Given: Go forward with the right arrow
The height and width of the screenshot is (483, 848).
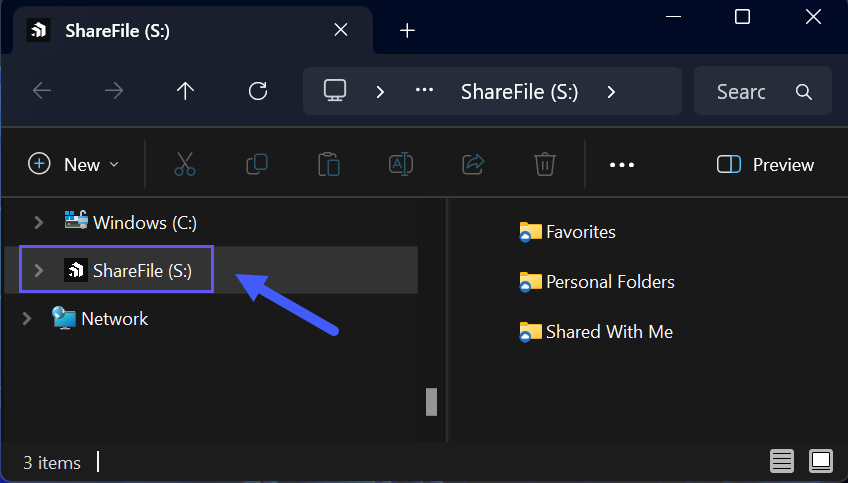Looking at the screenshot, I should tap(114, 91).
